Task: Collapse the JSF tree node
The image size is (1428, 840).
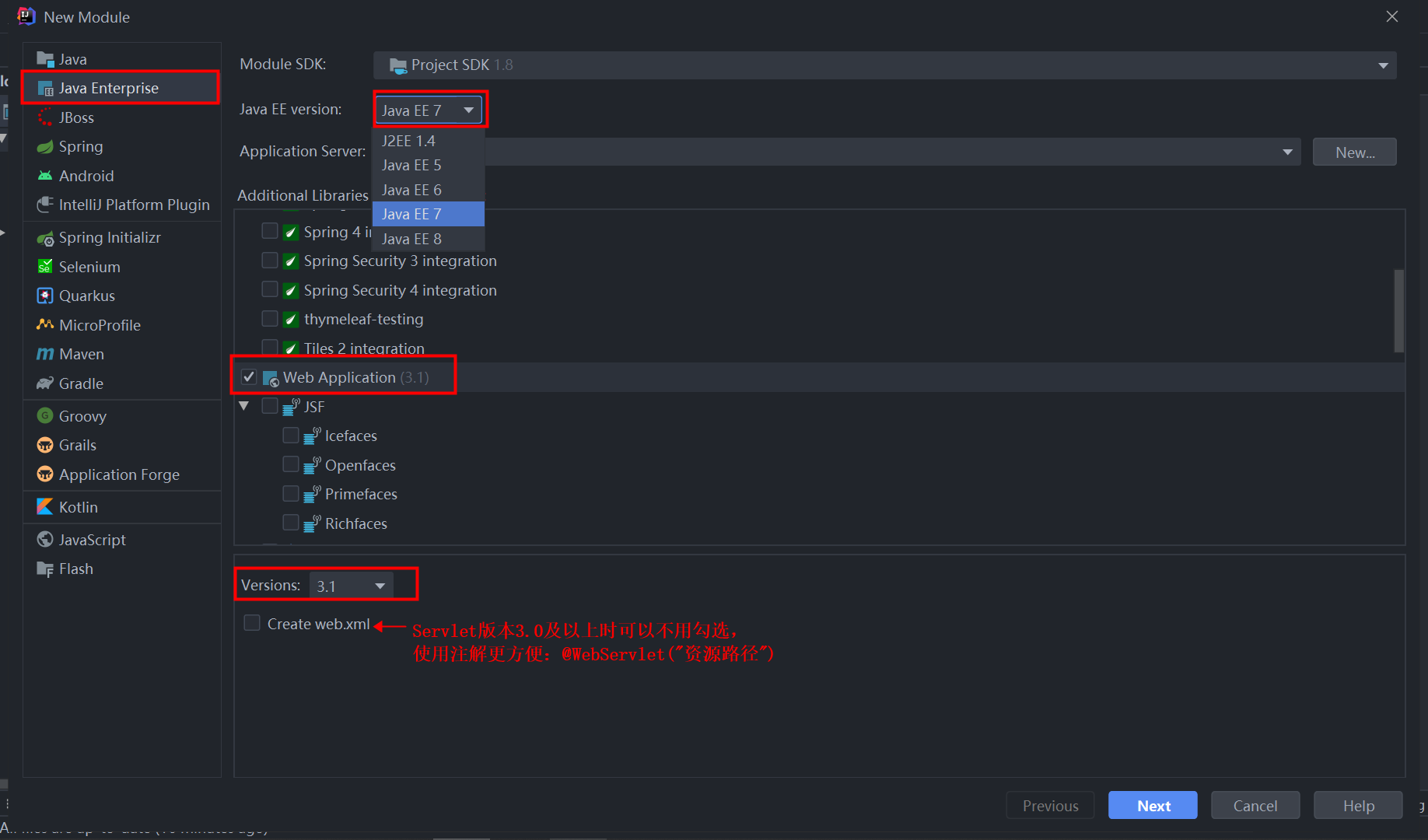Action: [x=244, y=406]
